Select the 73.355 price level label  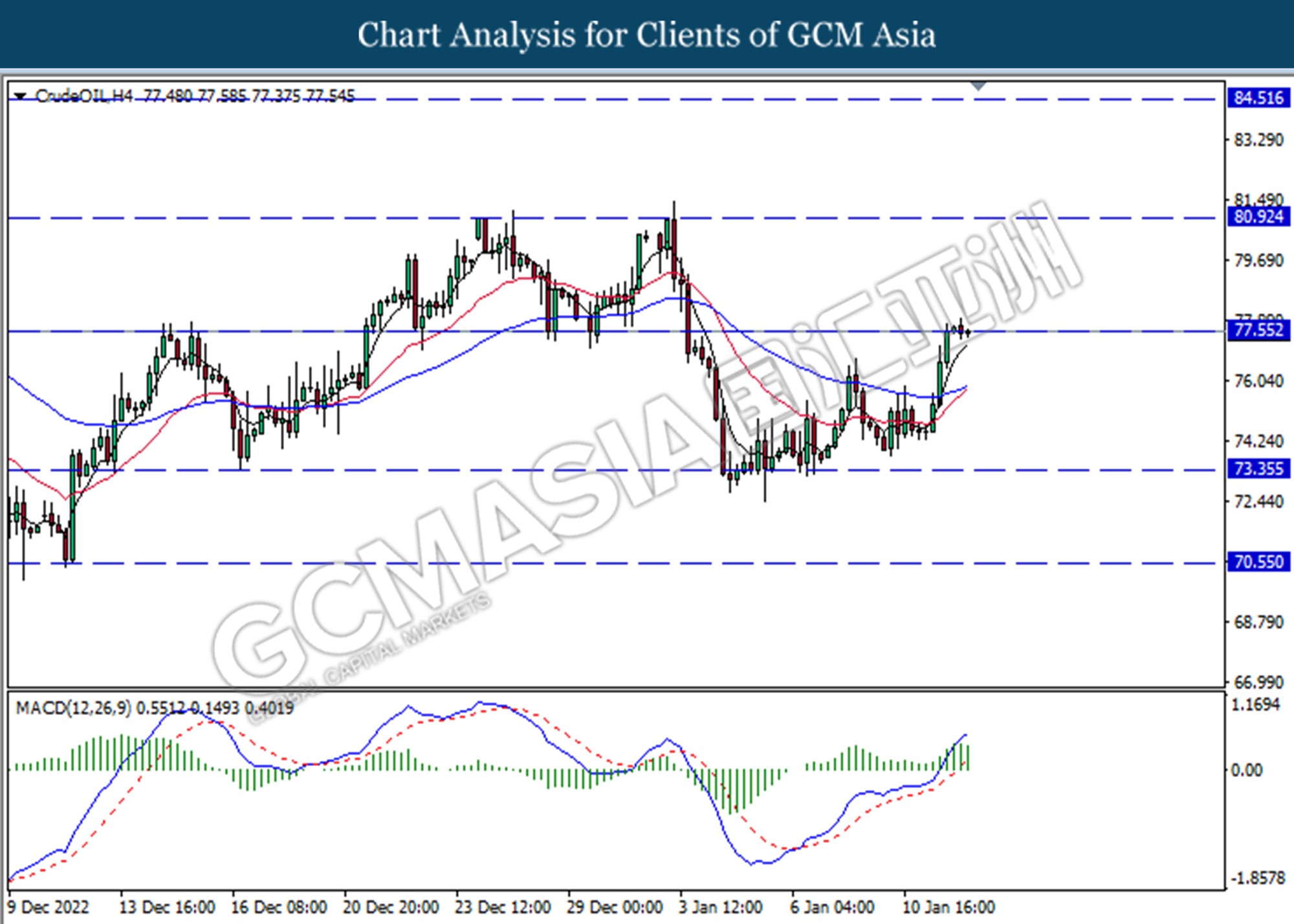click(1258, 469)
